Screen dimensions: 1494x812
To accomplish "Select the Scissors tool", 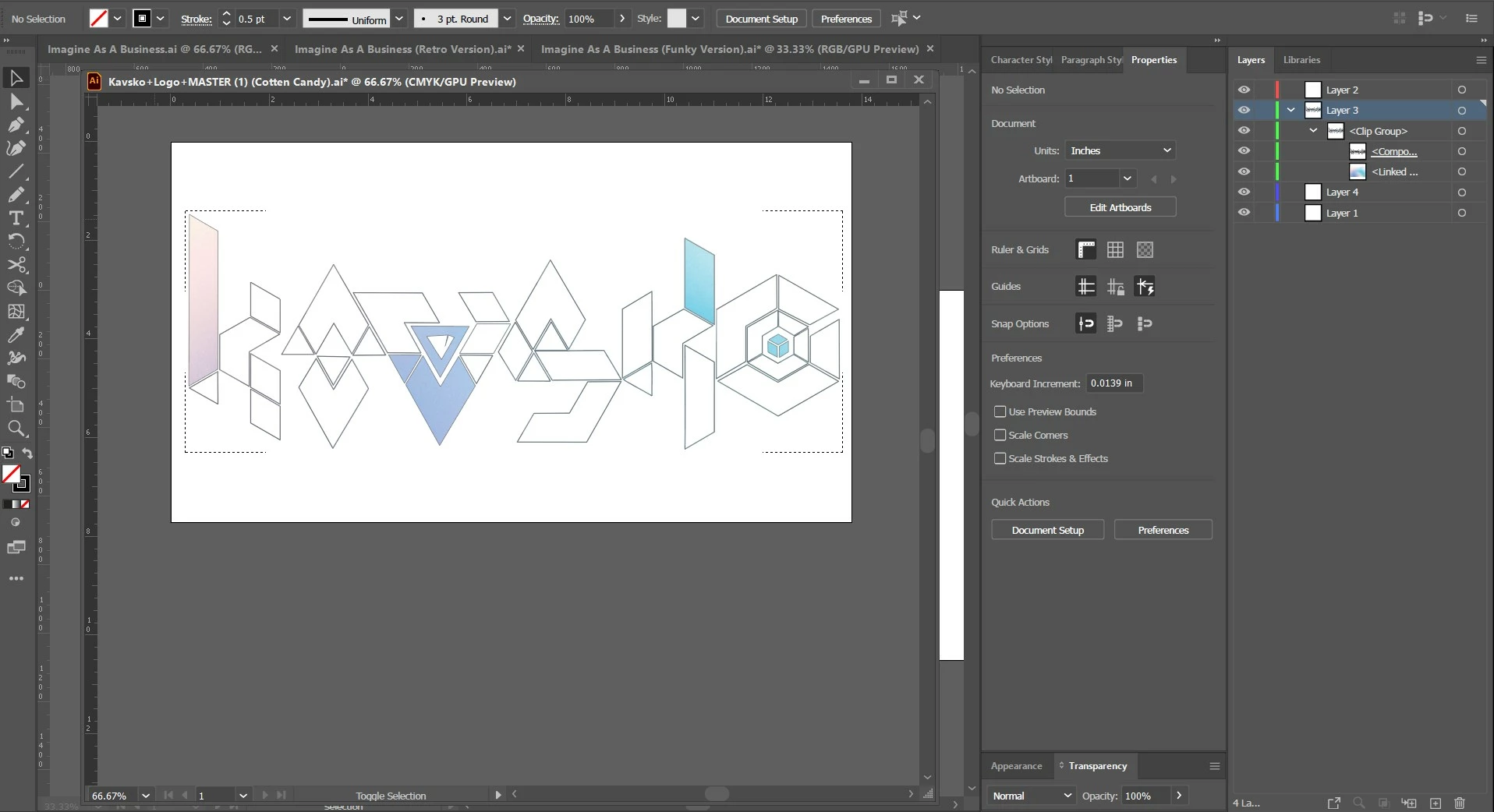I will (16, 265).
